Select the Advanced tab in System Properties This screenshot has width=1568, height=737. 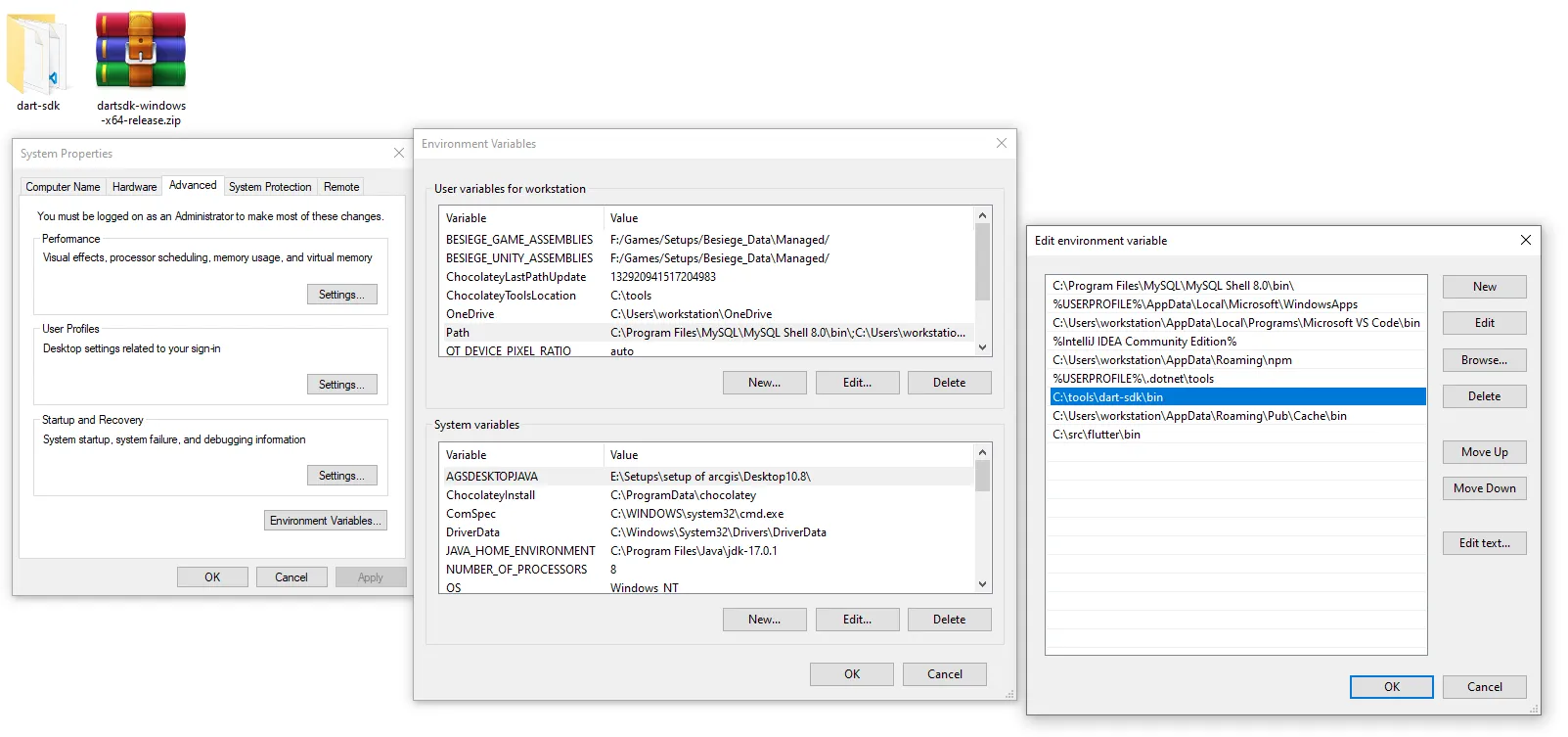click(193, 185)
